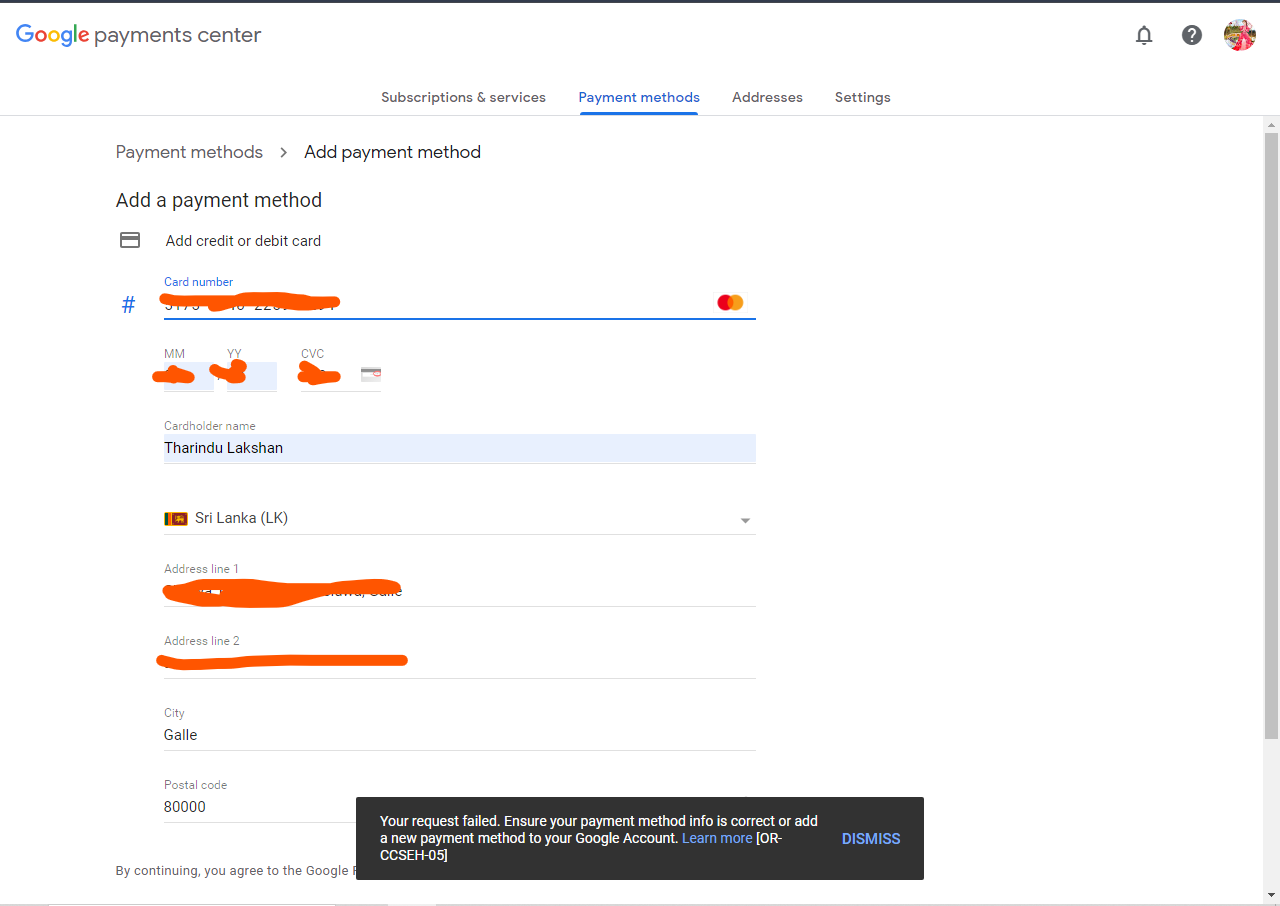Click the Address line 1 field
Viewport: 1280px width, 906px height.
(x=460, y=591)
